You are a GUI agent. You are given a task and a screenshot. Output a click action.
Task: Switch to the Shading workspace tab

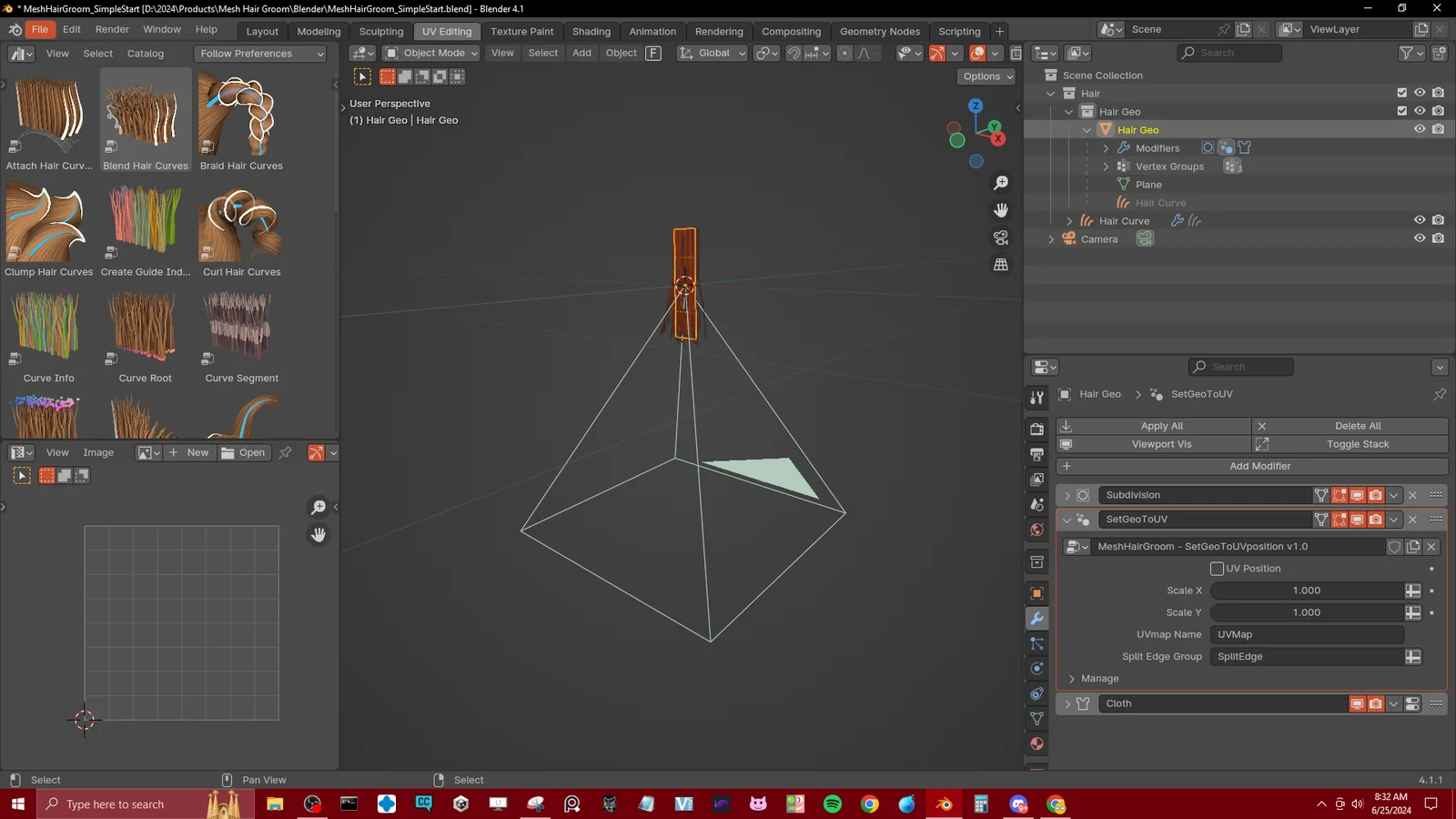(x=591, y=31)
